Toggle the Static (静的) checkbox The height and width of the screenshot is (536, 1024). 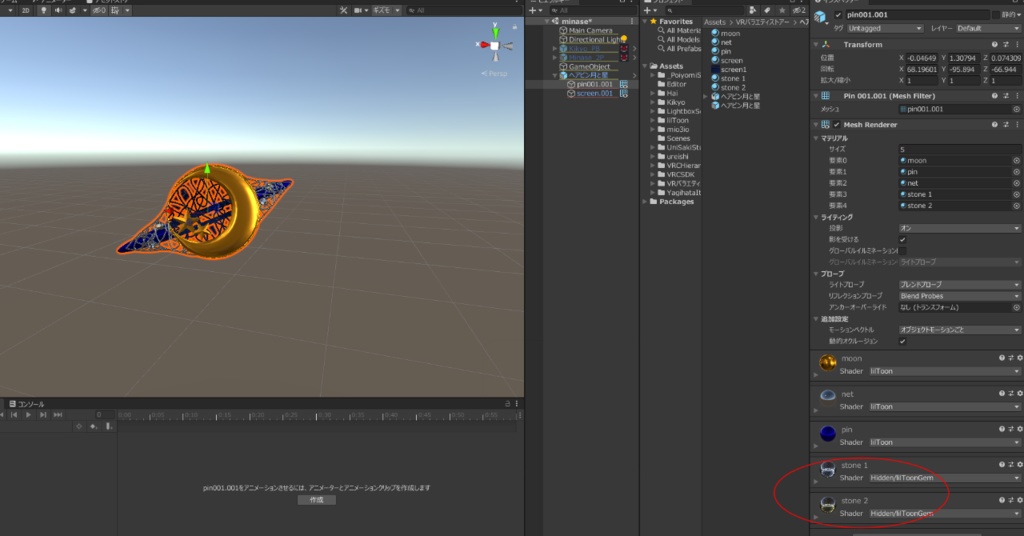[996, 15]
